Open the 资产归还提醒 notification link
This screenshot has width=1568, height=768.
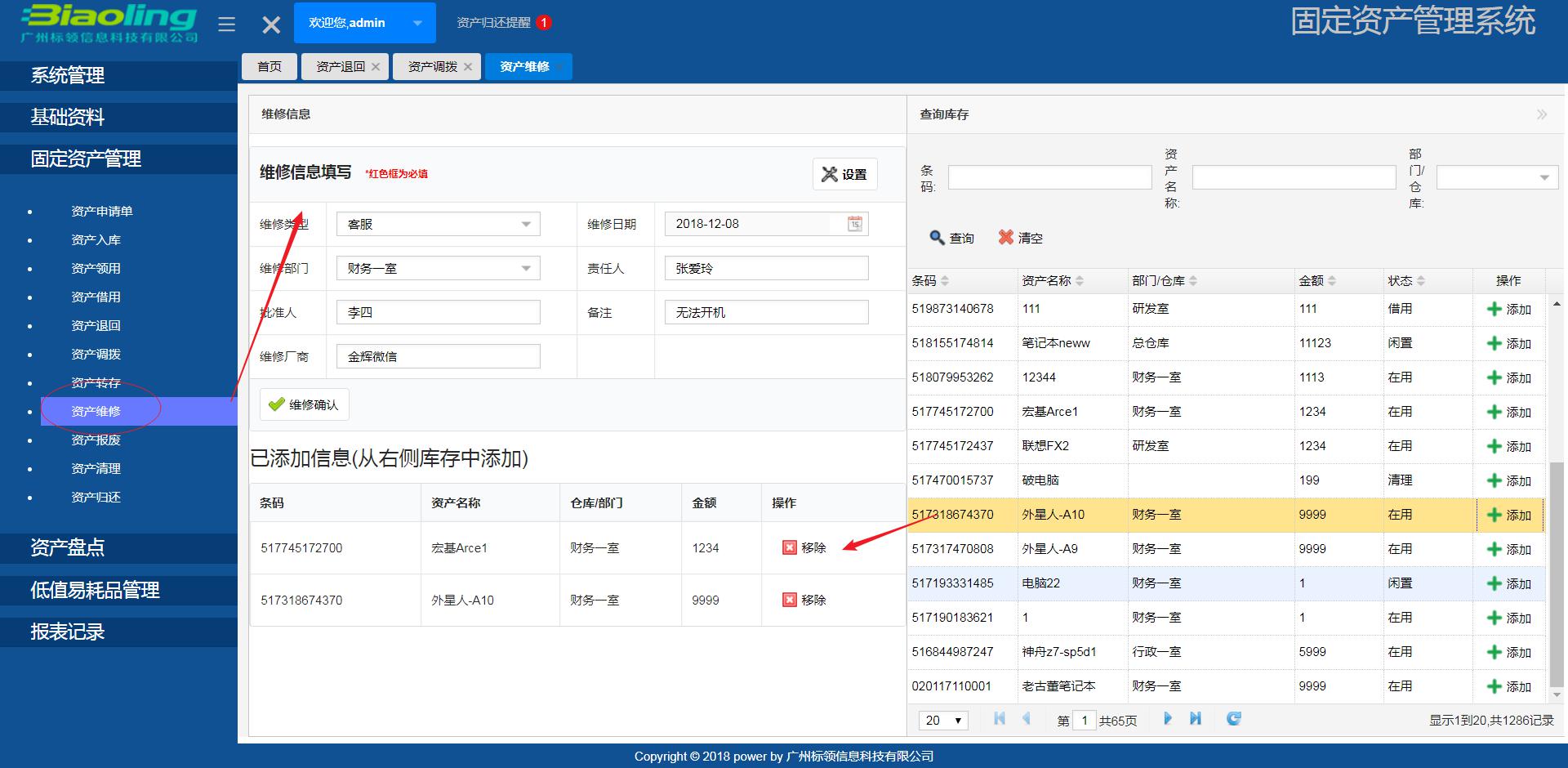pyautogui.click(x=496, y=22)
